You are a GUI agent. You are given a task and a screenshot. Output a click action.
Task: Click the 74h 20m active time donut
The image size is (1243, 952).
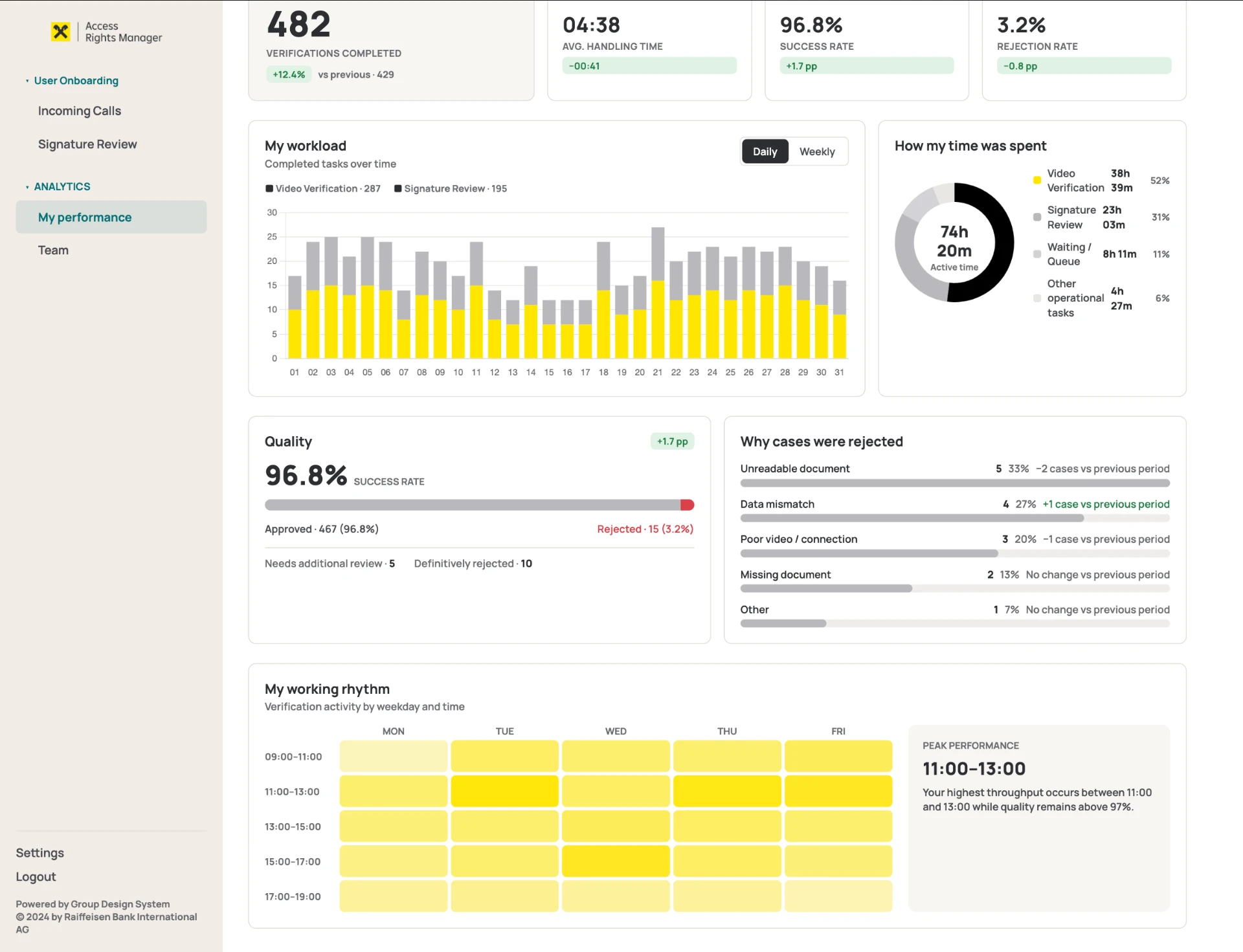click(954, 243)
